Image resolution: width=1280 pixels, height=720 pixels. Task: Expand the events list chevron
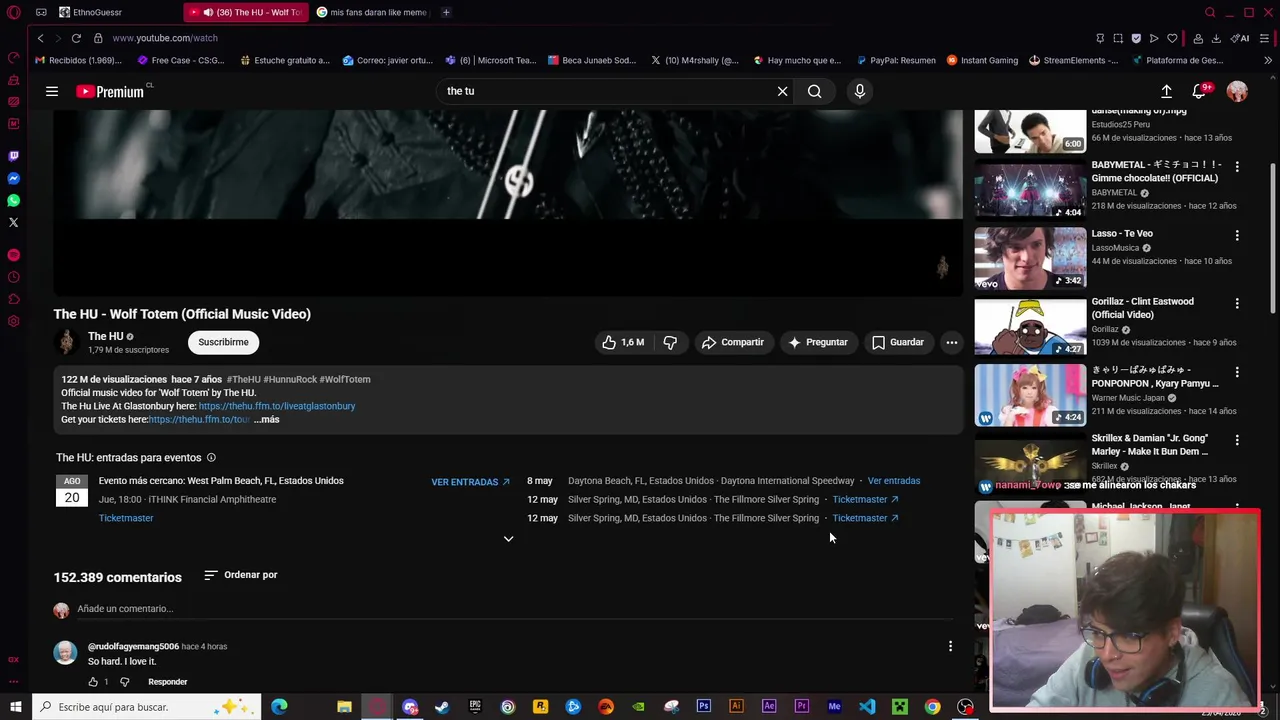(x=508, y=538)
